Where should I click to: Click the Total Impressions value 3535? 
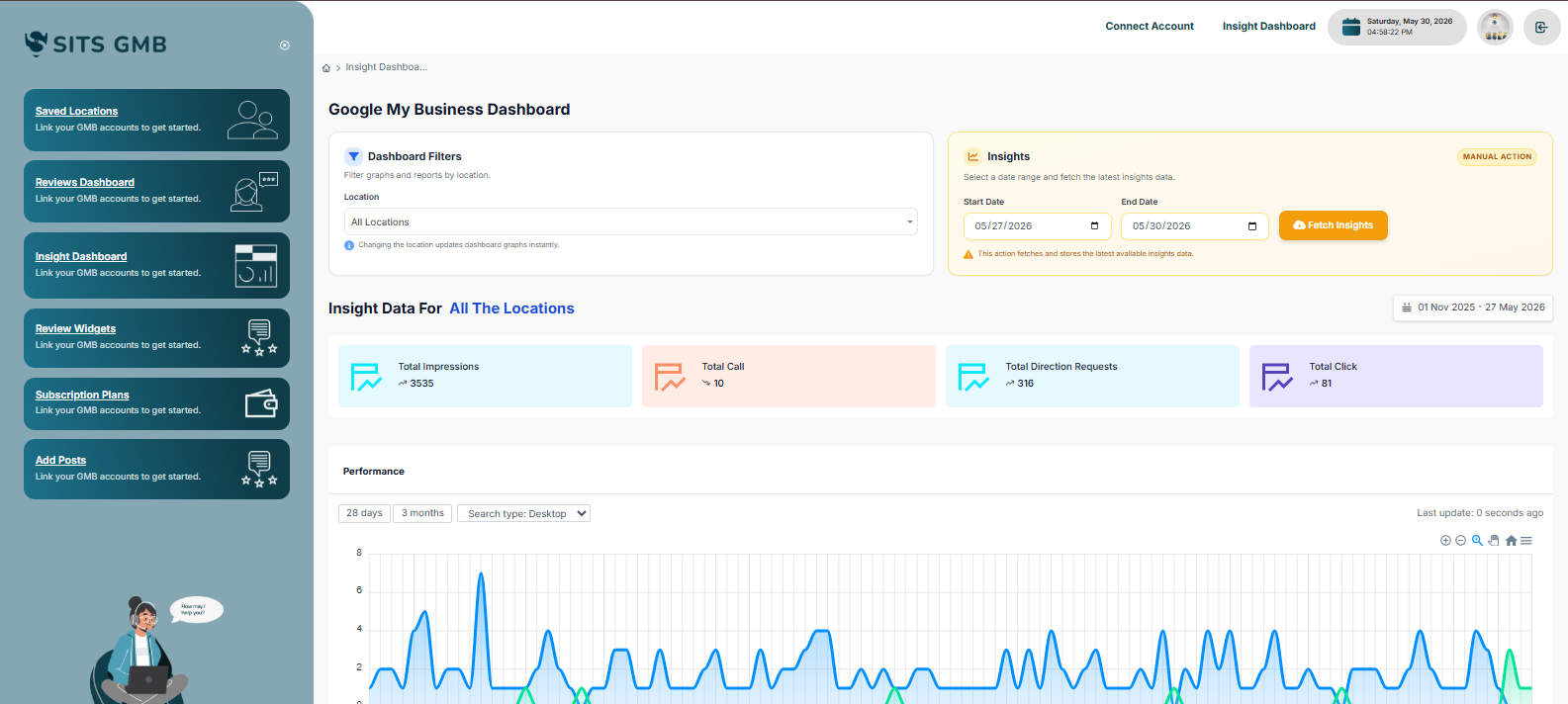pyautogui.click(x=421, y=384)
